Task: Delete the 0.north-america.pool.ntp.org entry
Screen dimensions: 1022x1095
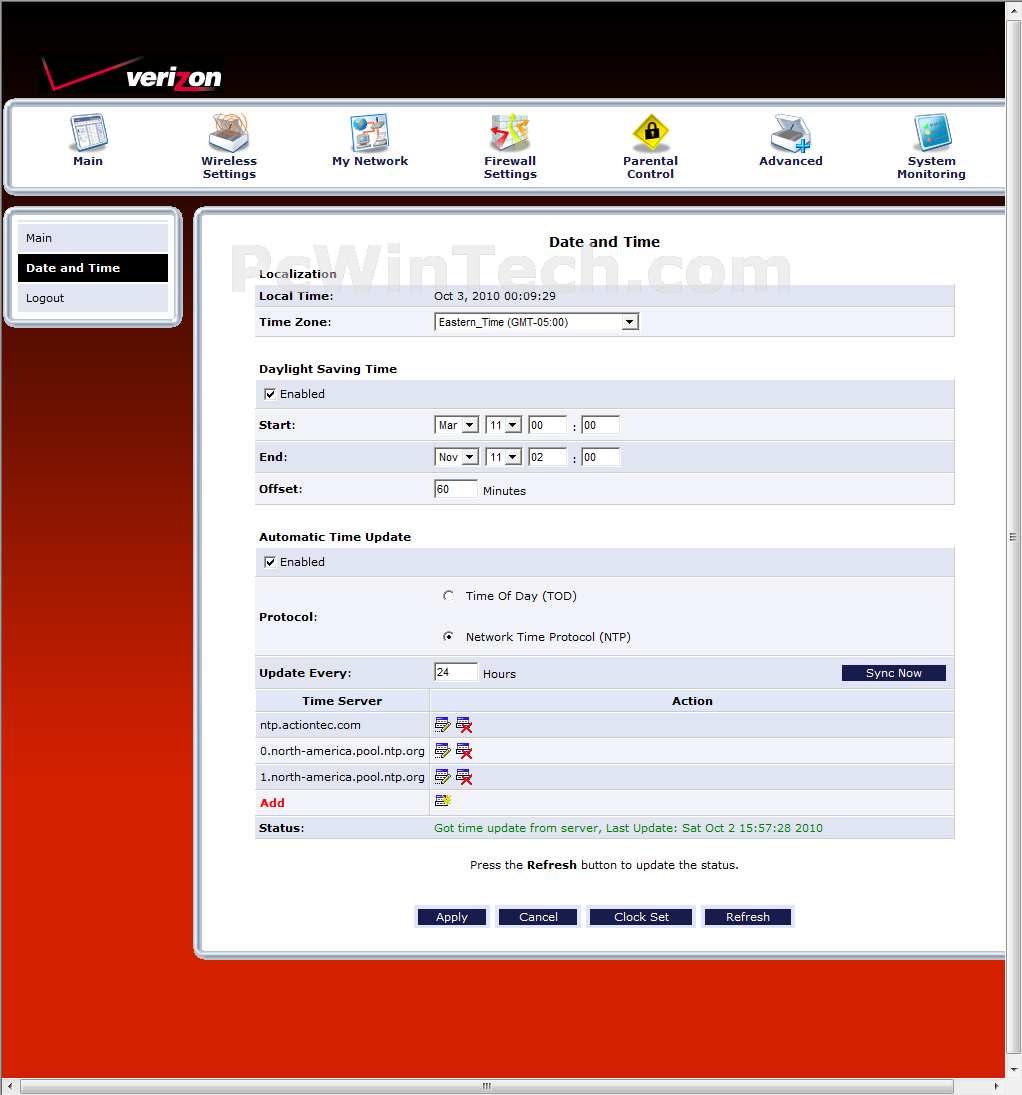Action: (464, 751)
